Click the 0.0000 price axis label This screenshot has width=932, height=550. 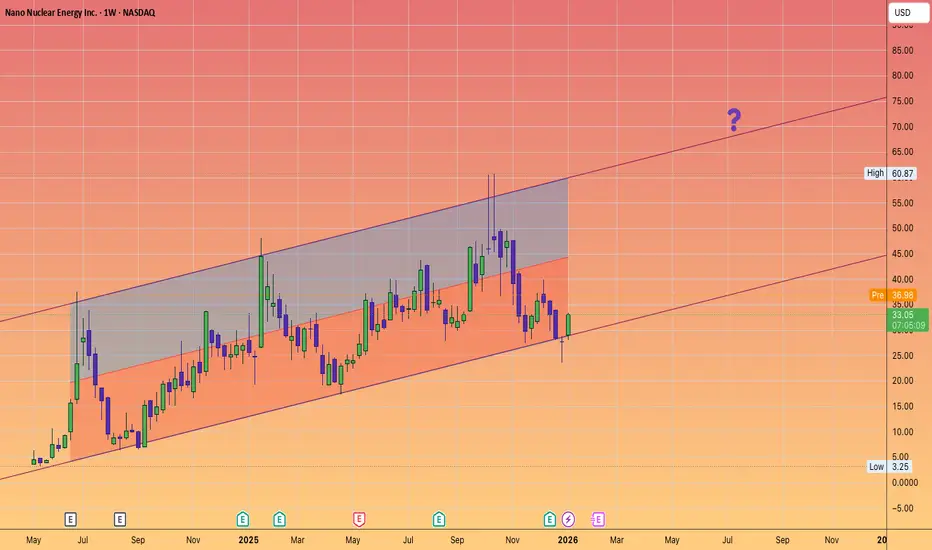pyautogui.click(x=905, y=483)
